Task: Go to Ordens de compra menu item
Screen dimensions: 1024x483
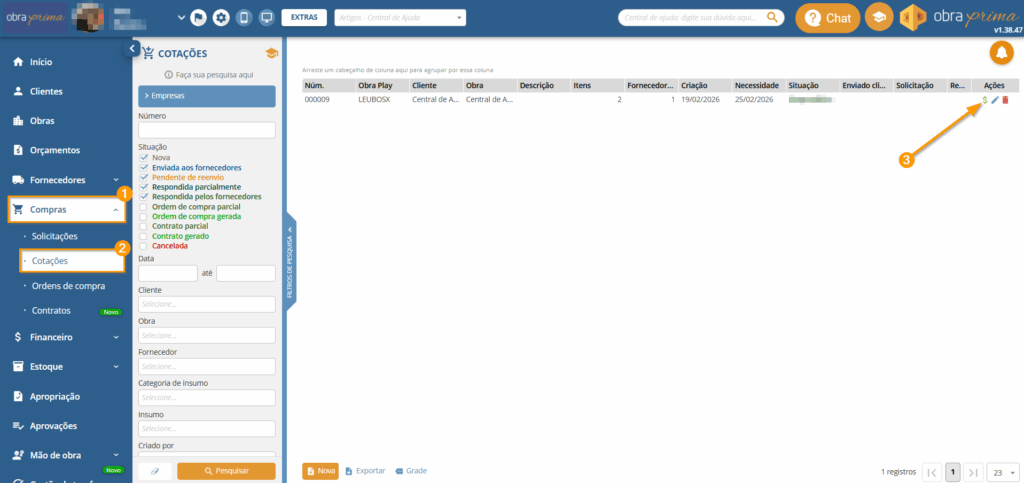Action: (x=68, y=286)
